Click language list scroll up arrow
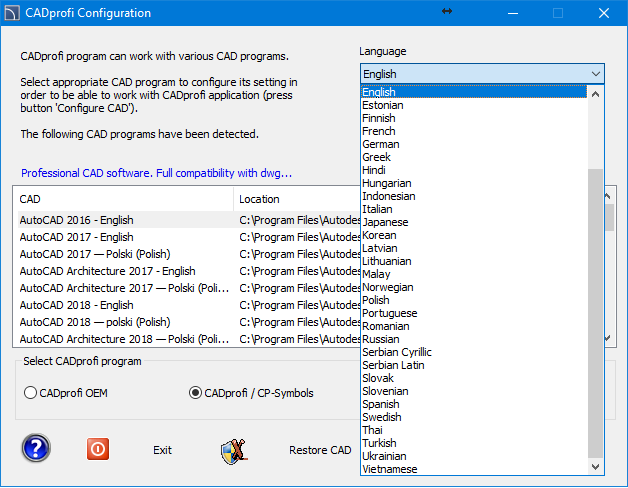Viewport: 628px width, 488px height. 596,94
